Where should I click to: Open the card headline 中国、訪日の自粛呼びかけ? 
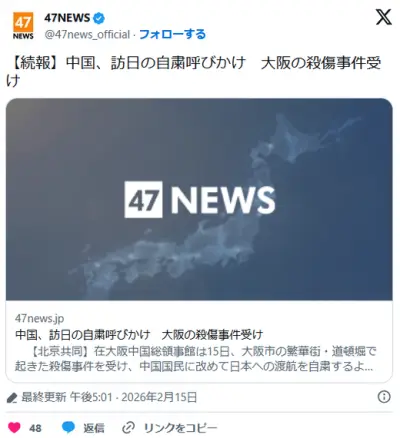click(139, 334)
